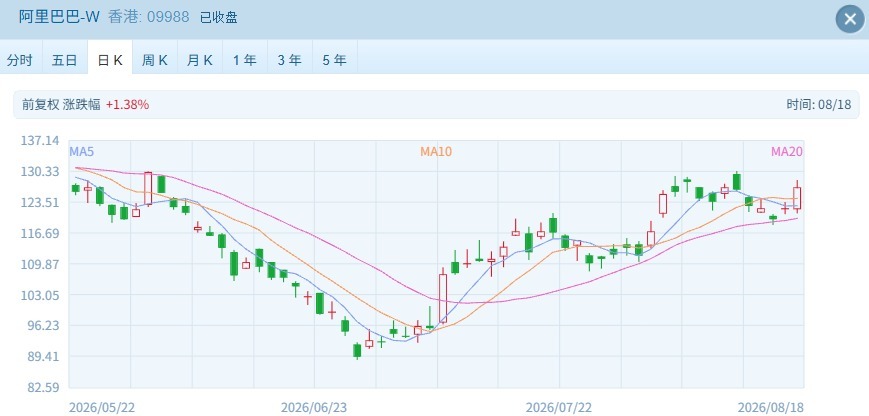
Task: Click the 109.87 price axis label
Action: (x=39, y=264)
